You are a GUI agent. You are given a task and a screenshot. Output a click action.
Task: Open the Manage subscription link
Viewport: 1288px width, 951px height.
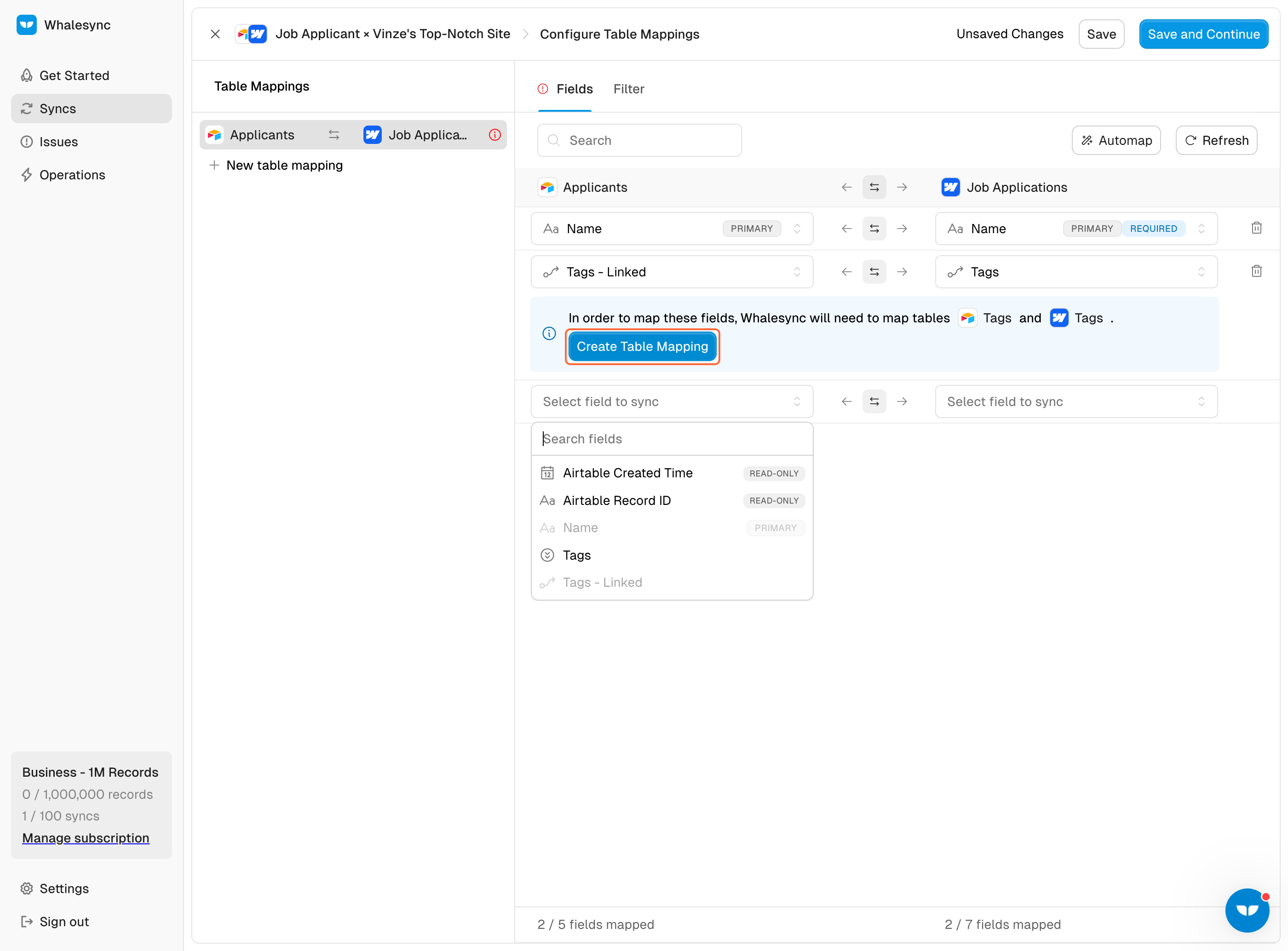[85, 837]
